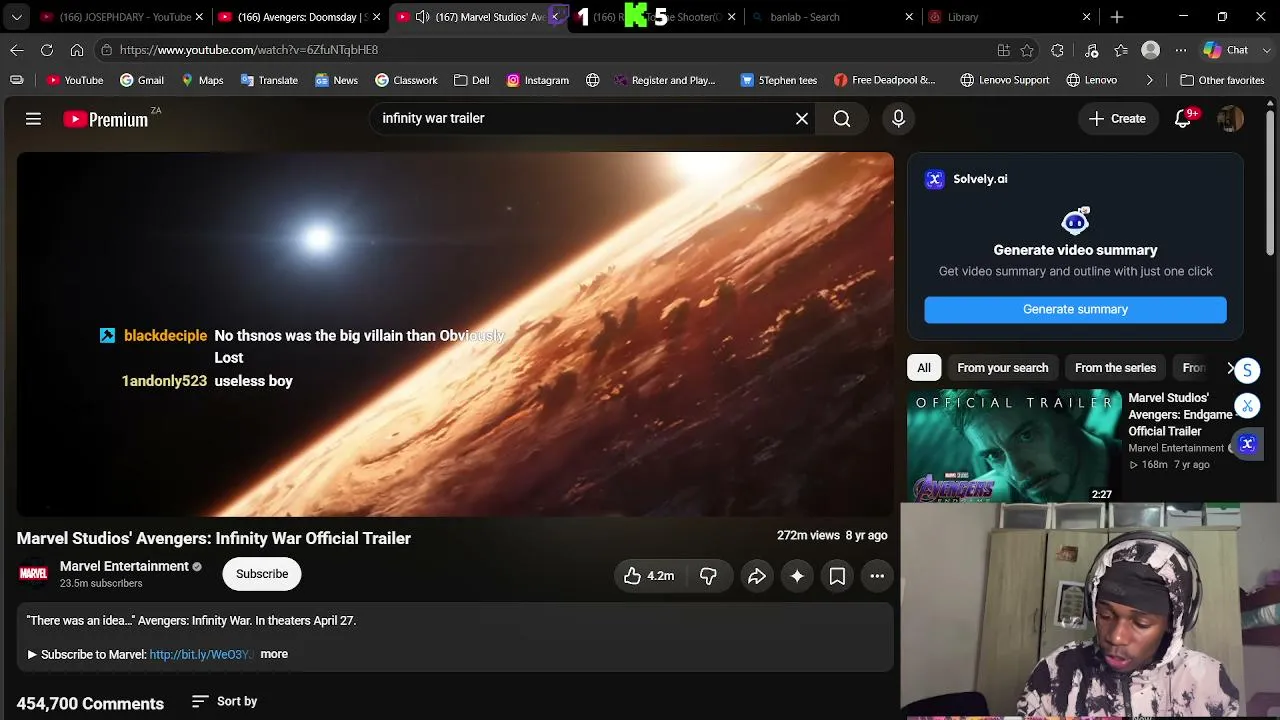
Task: Select the From the series chip
Action: (1115, 368)
